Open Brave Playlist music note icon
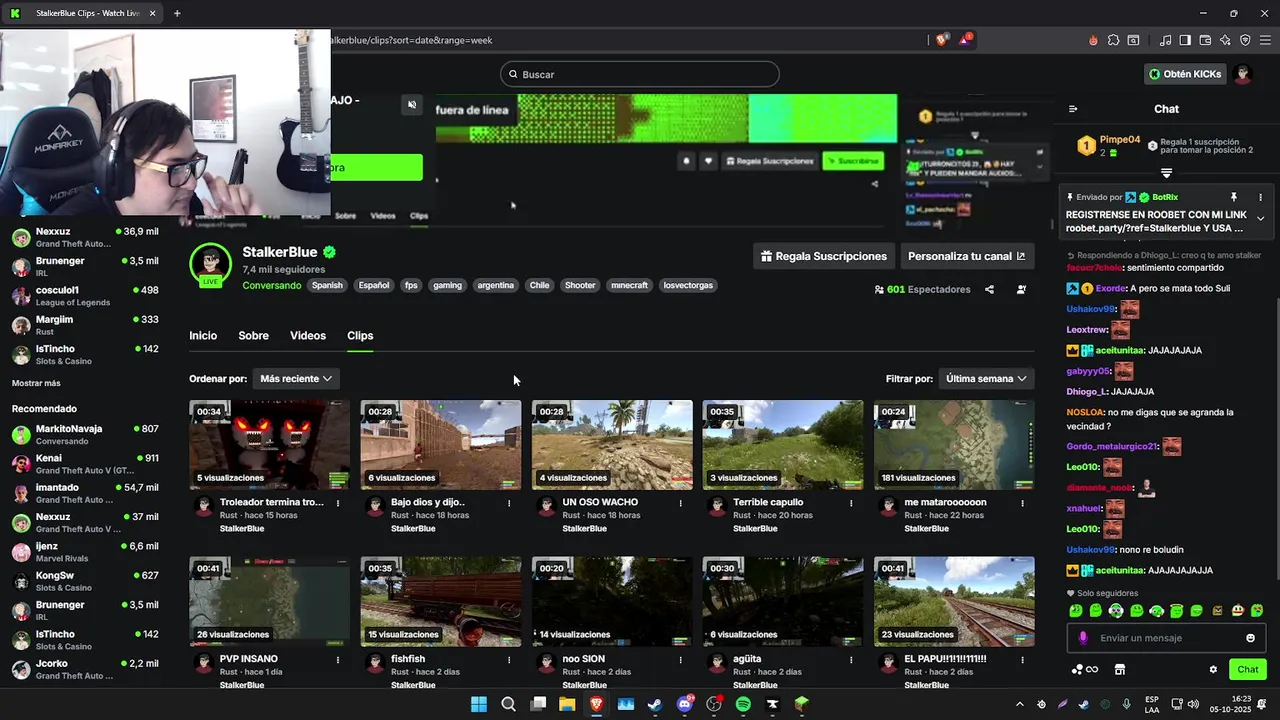 click(x=1165, y=40)
